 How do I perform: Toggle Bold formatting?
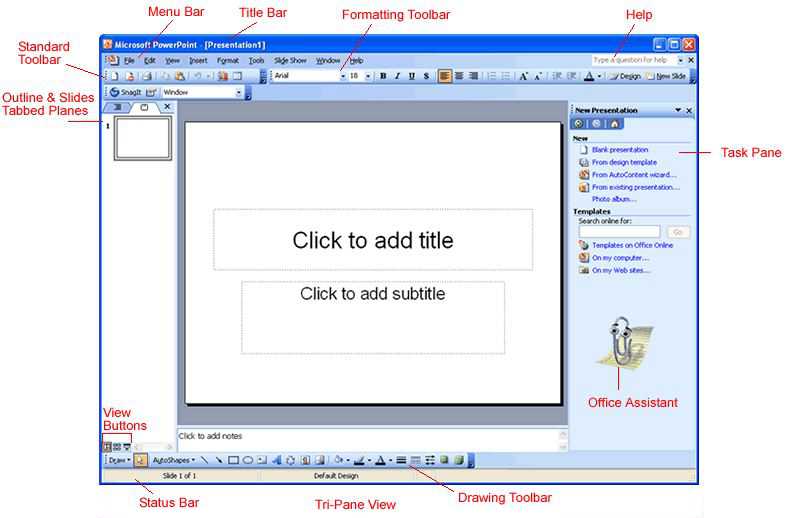pos(383,76)
